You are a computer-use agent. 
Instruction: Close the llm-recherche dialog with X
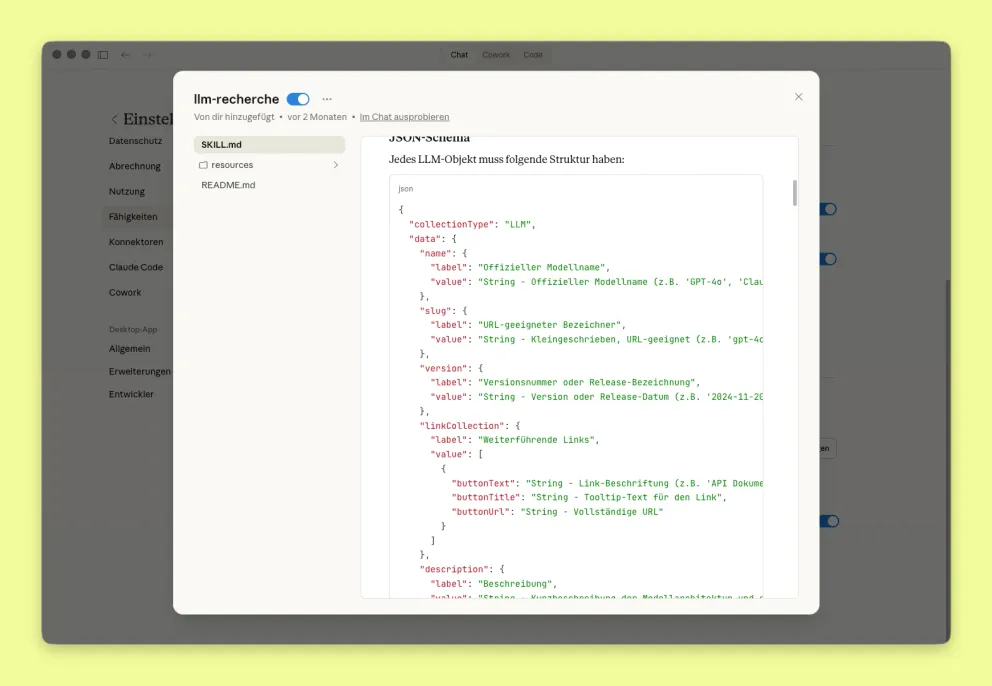point(798,97)
